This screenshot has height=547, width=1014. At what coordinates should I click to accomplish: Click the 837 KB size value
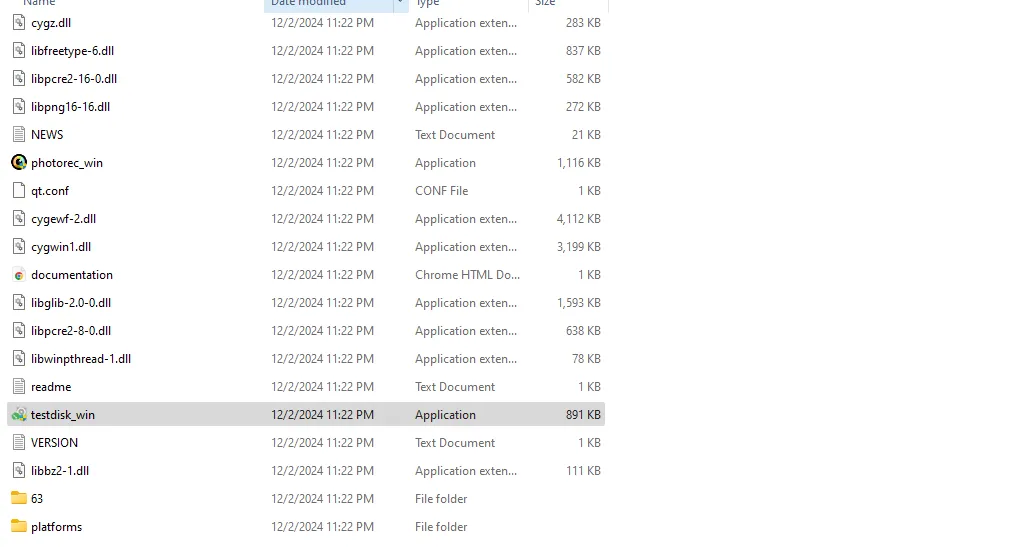point(583,50)
